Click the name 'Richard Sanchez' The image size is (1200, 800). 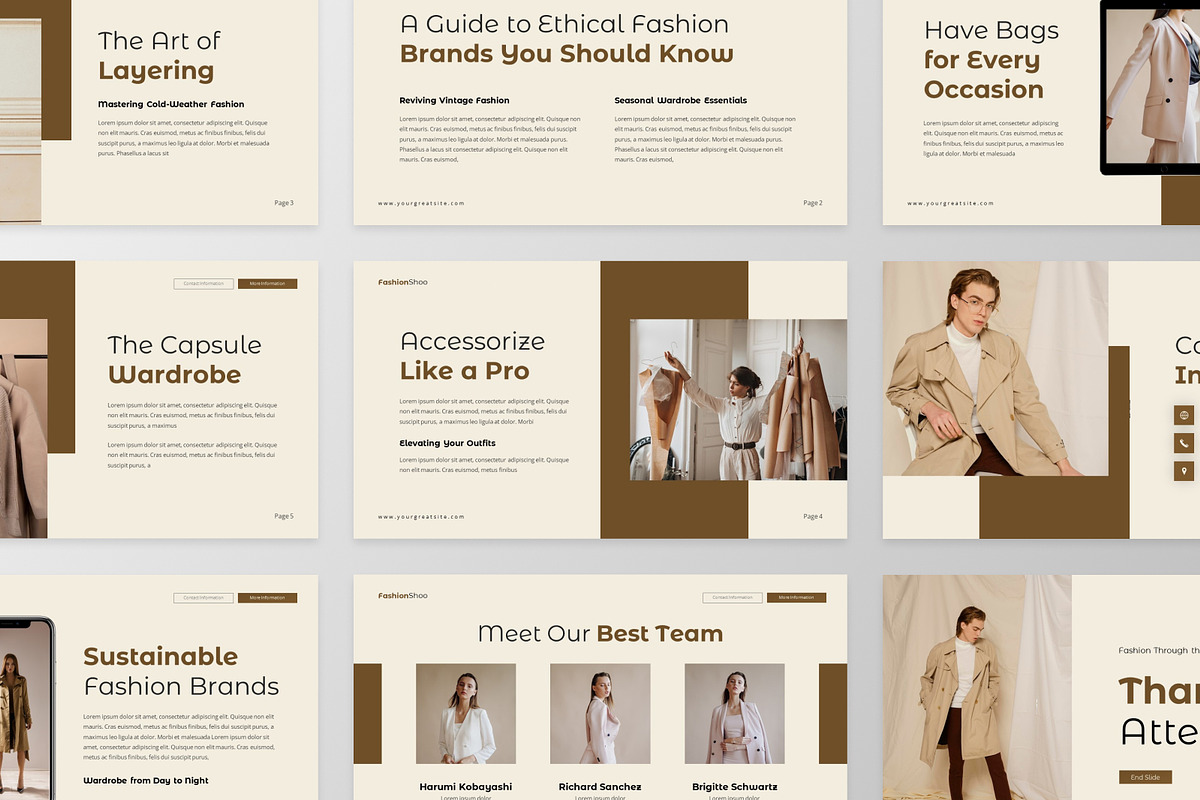(600, 787)
